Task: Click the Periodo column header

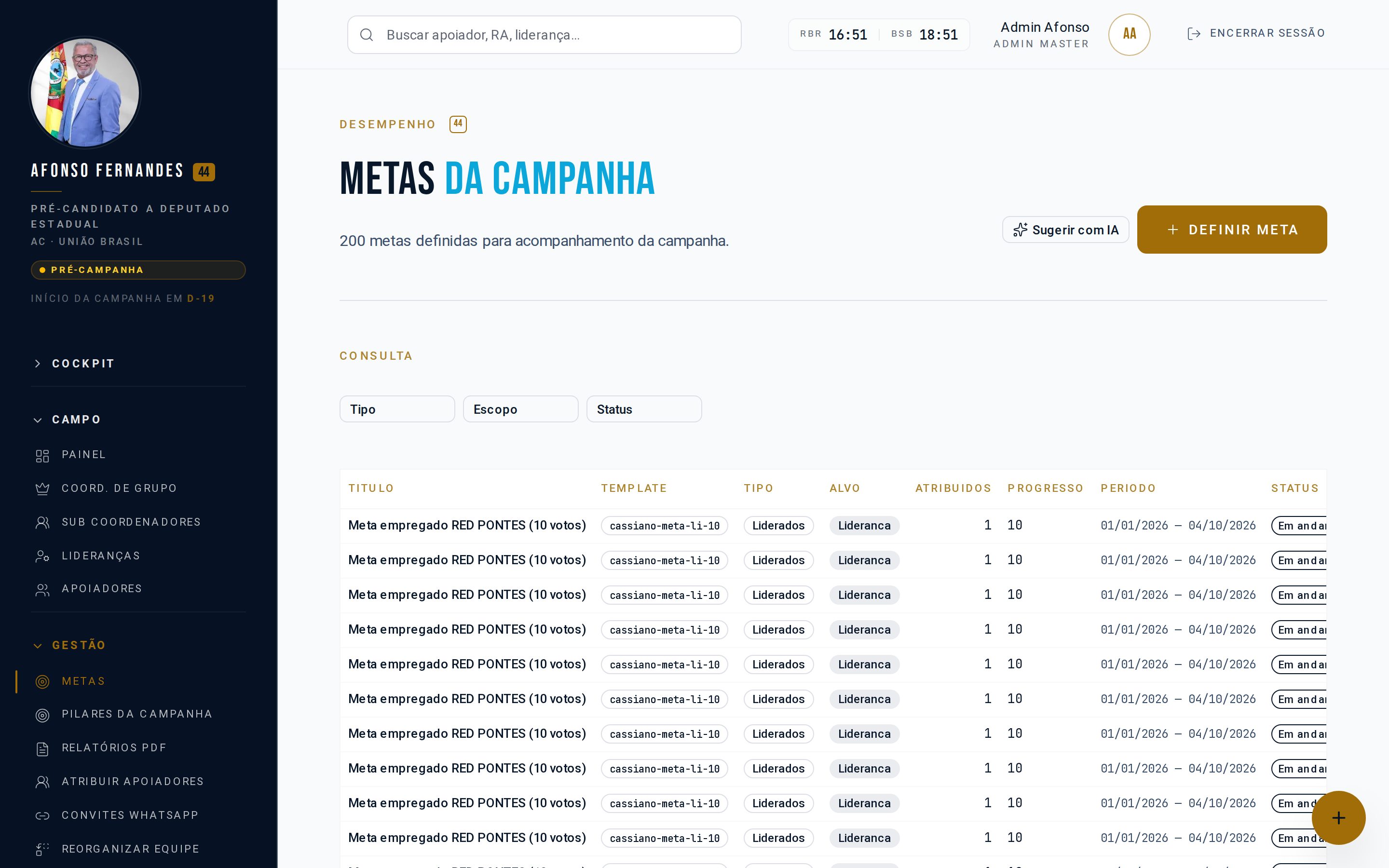Action: click(1128, 488)
